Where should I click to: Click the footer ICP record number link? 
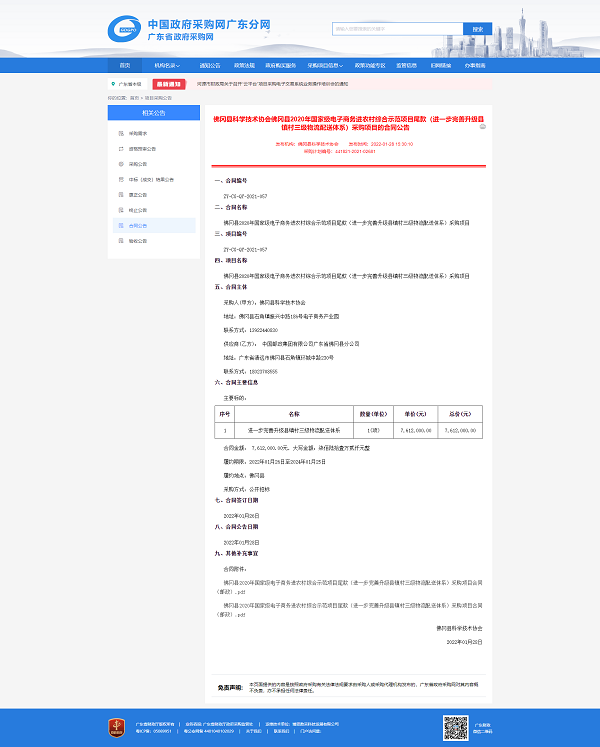[153, 731]
